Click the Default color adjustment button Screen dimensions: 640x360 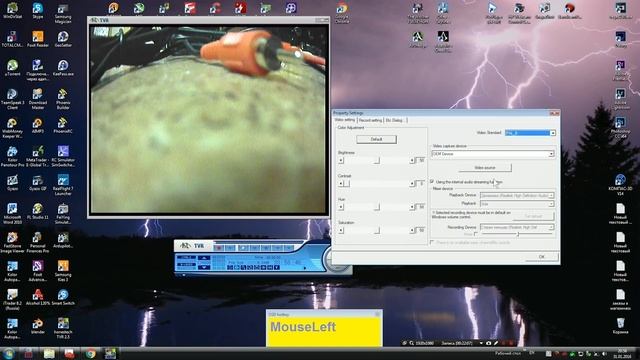pos(376,139)
